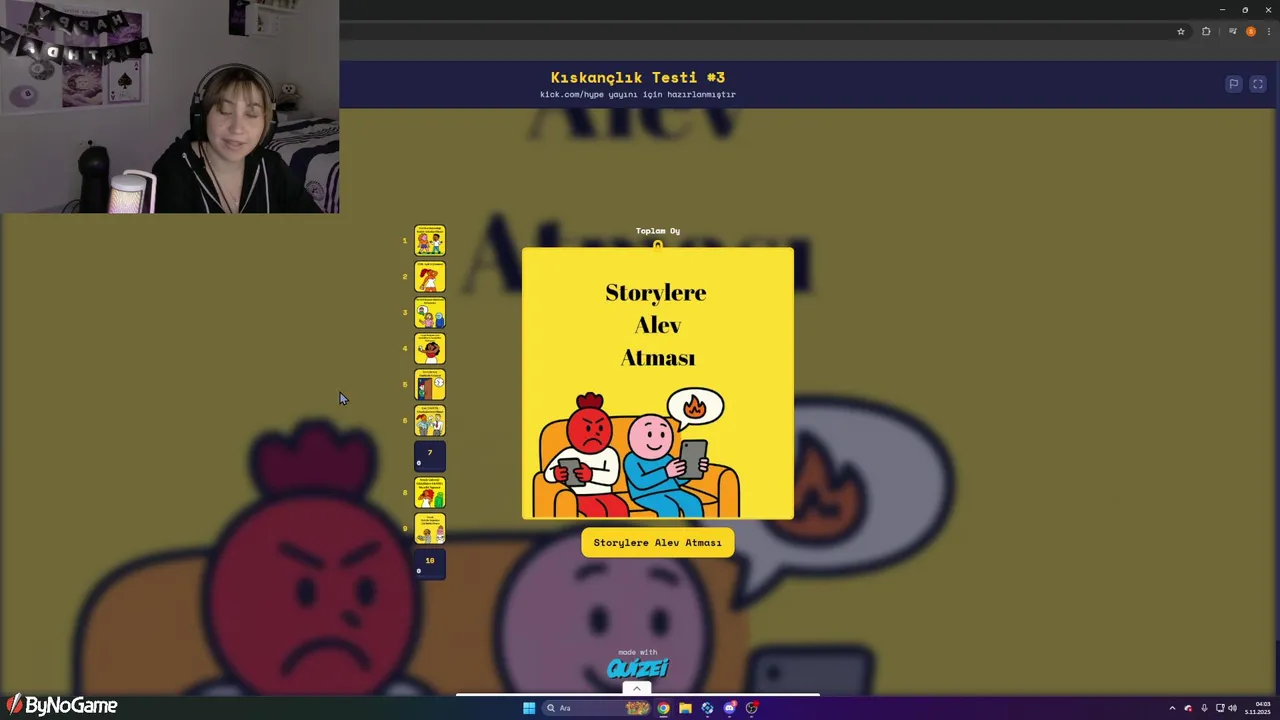
Task: Open the taskbar clock showing 04:03
Action: 1257,708
